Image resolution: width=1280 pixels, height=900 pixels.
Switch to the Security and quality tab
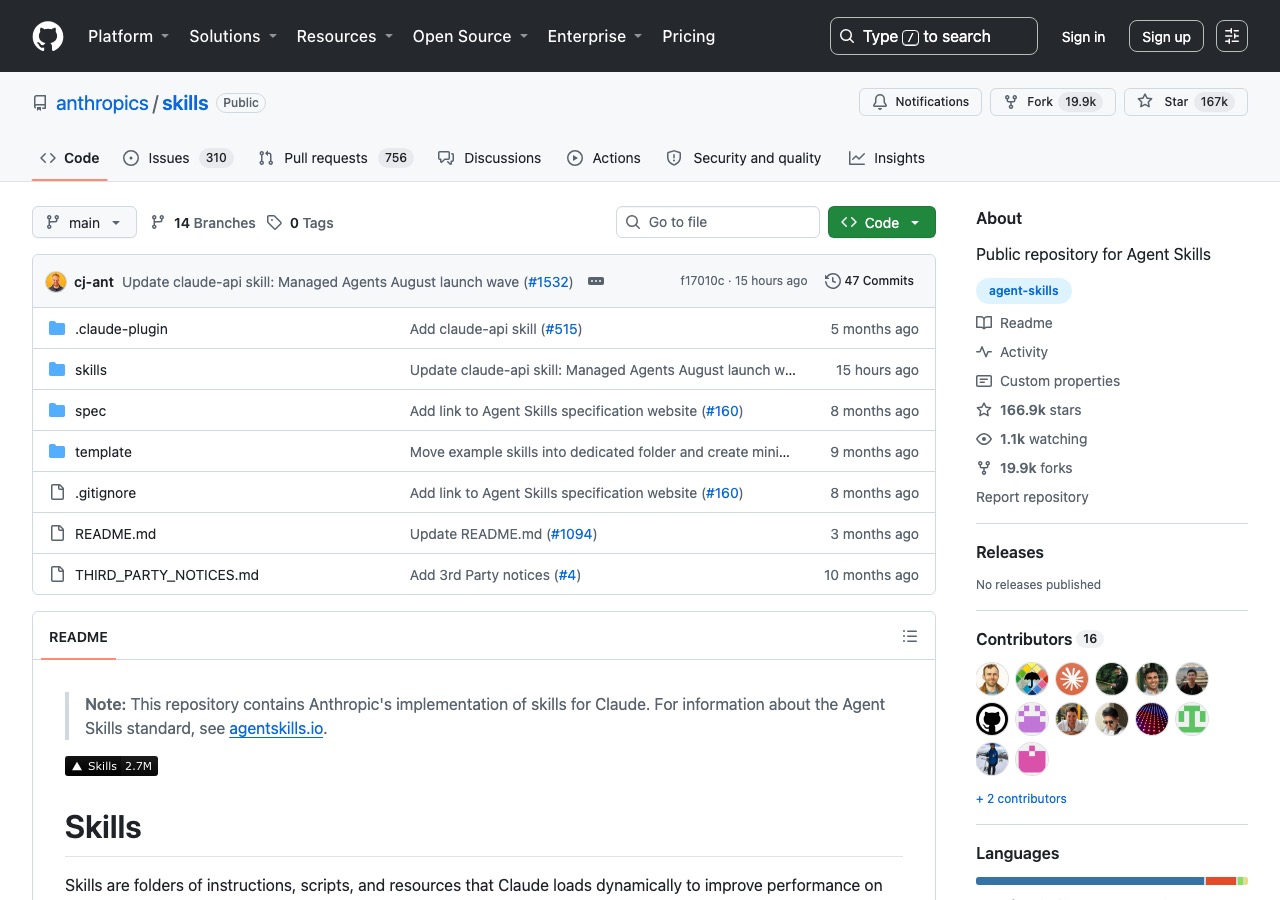(x=744, y=158)
